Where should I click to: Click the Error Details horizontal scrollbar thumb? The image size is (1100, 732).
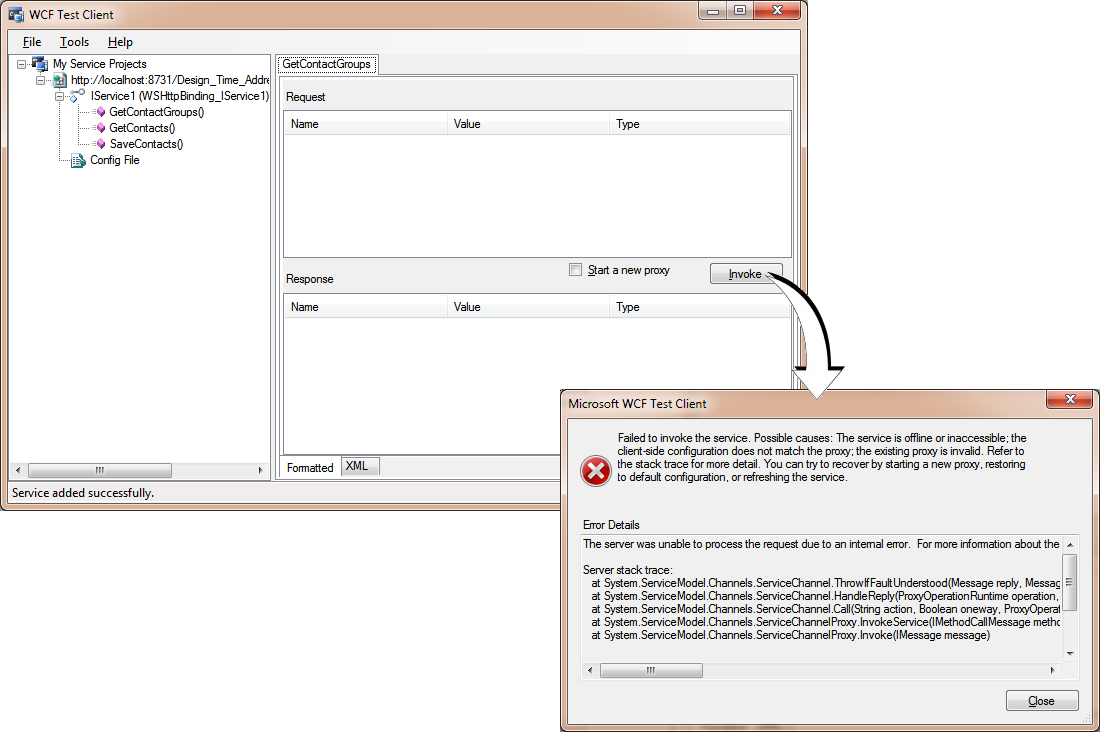[651, 670]
